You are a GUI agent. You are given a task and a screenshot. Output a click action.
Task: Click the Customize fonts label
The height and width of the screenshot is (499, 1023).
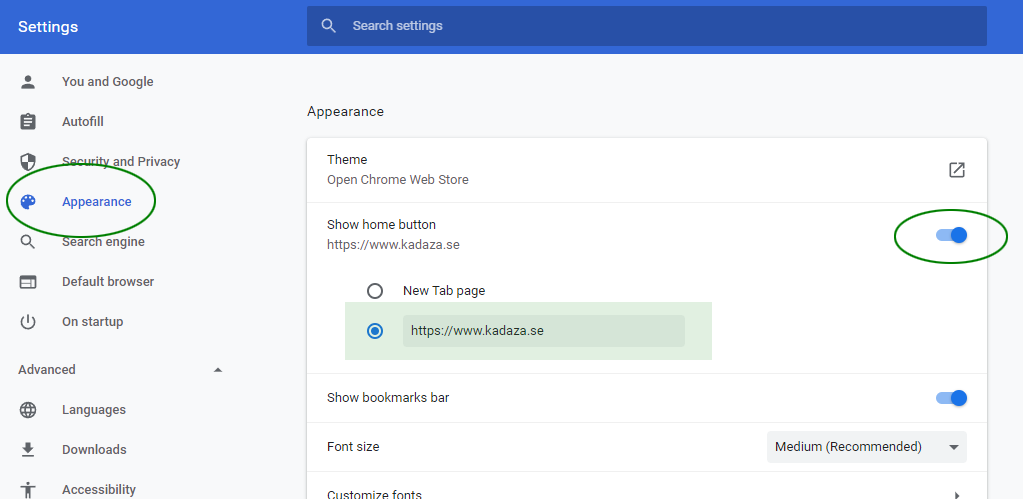click(374, 494)
